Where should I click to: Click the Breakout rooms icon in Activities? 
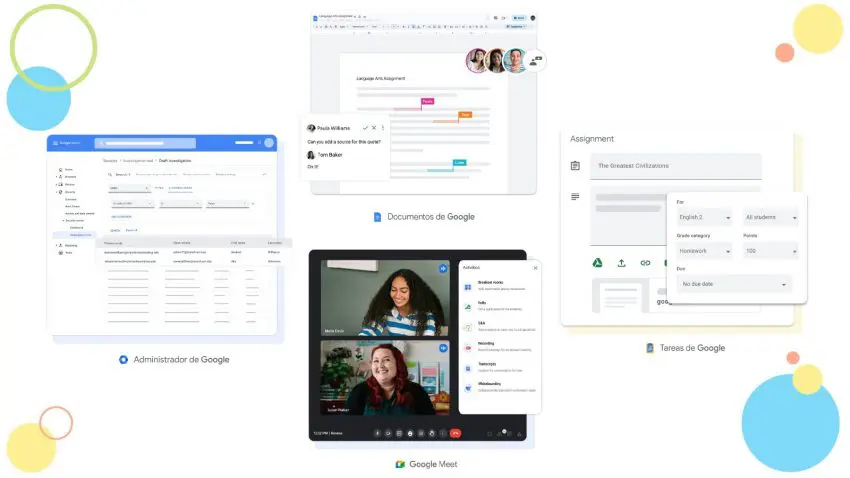(x=467, y=288)
